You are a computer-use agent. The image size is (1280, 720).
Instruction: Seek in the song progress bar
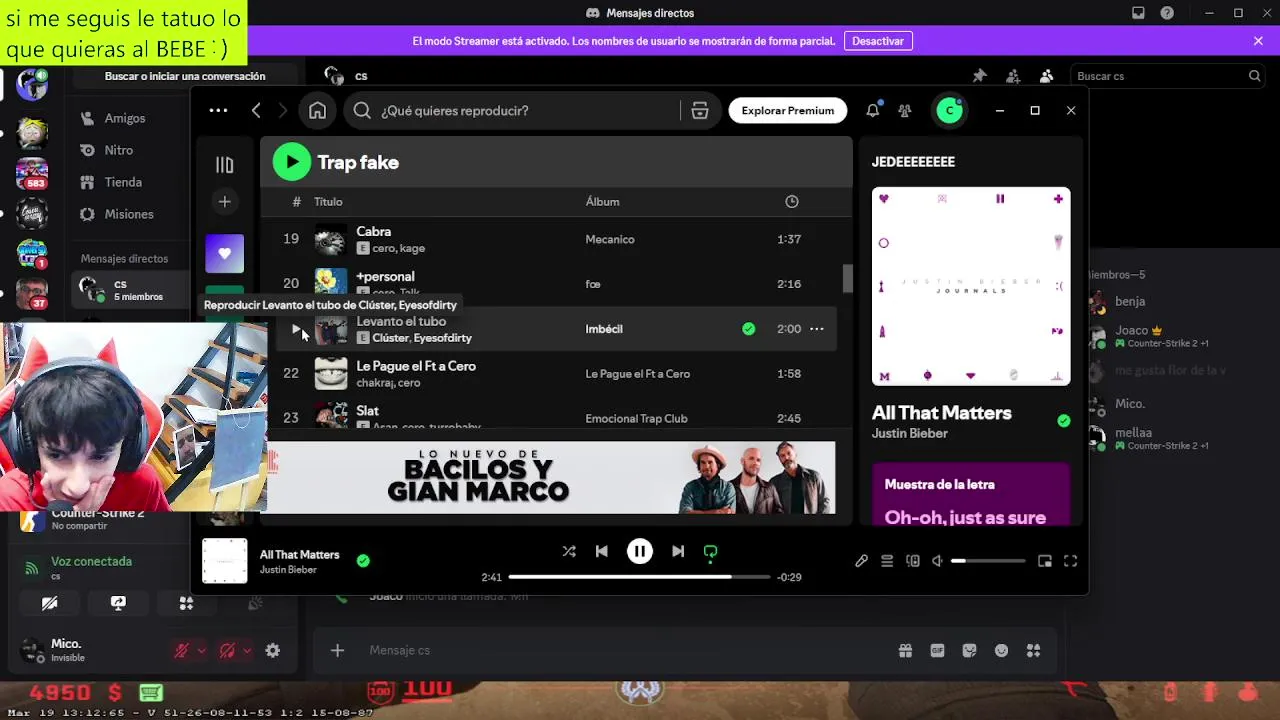(x=639, y=577)
